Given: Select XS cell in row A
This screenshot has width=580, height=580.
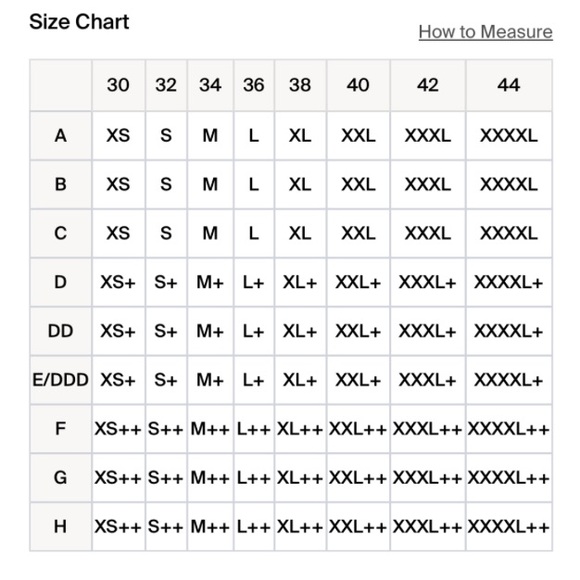Looking at the screenshot, I should pos(118,135).
